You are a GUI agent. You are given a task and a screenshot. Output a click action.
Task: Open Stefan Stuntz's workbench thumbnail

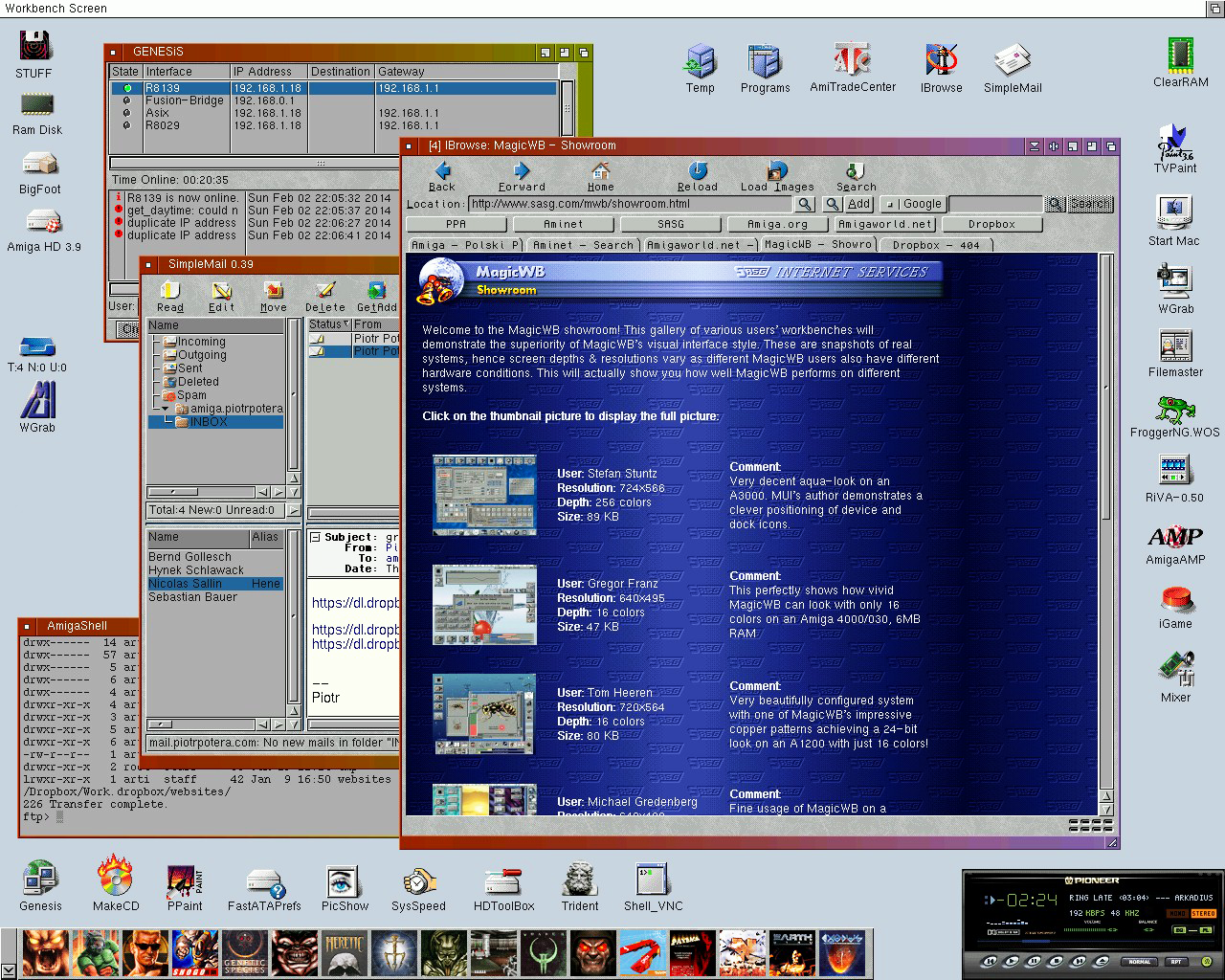(x=483, y=495)
